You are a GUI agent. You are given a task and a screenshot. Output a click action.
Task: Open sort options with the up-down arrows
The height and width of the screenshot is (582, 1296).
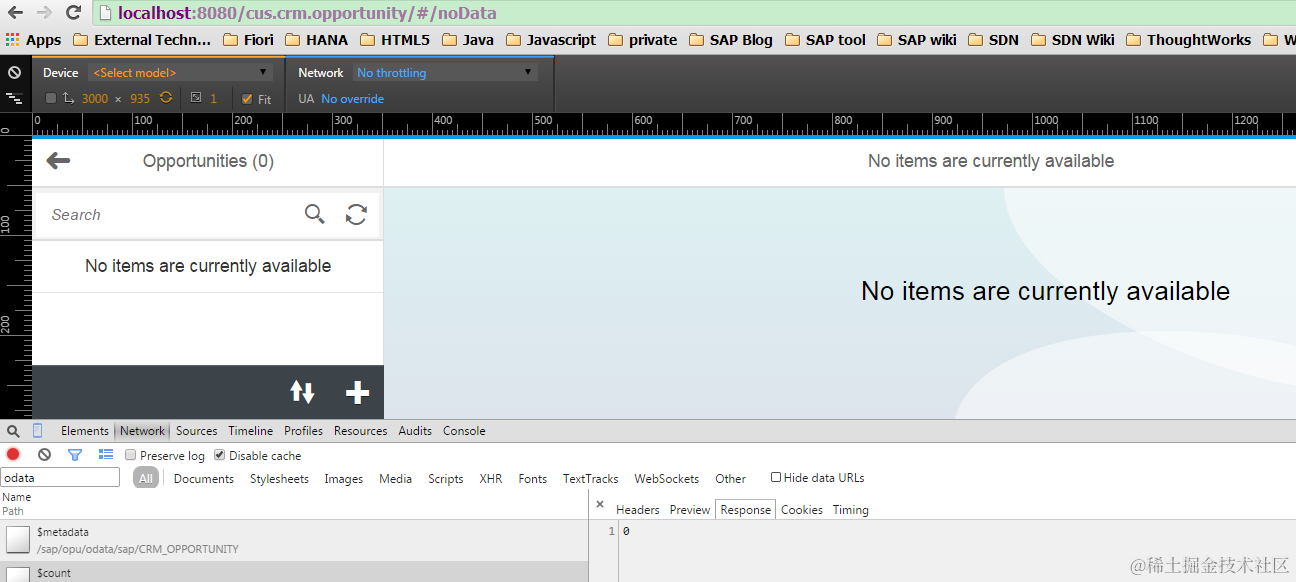coord(303,392)
